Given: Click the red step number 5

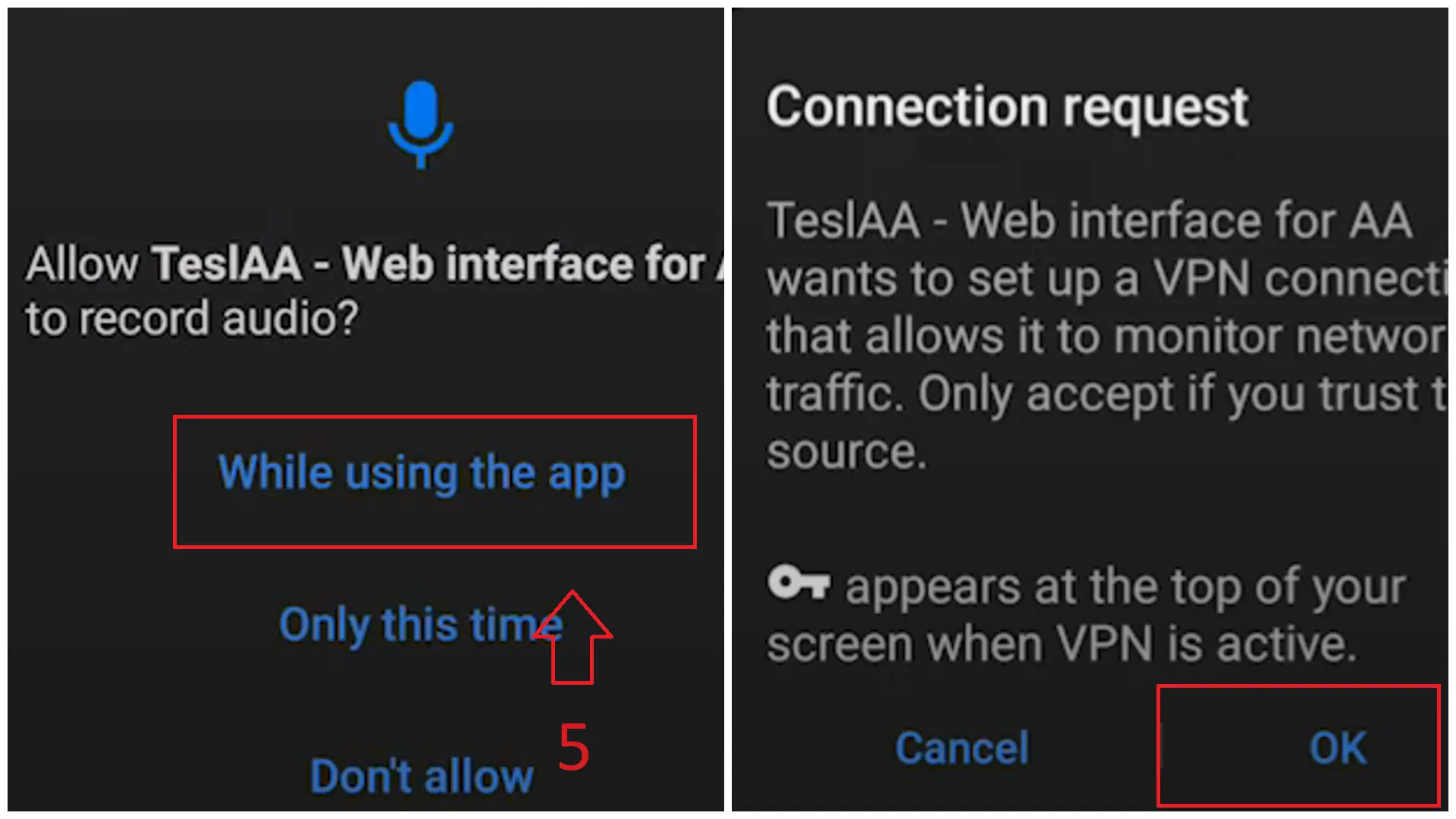Looking at the screenshot, I should (573, 747).
